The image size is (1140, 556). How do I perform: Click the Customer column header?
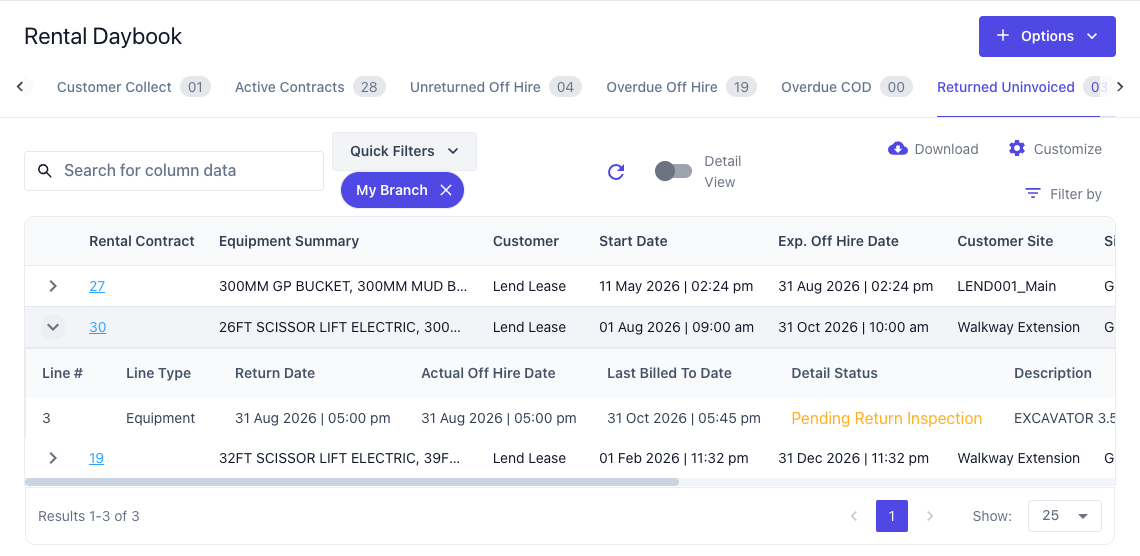pos(526,241)
